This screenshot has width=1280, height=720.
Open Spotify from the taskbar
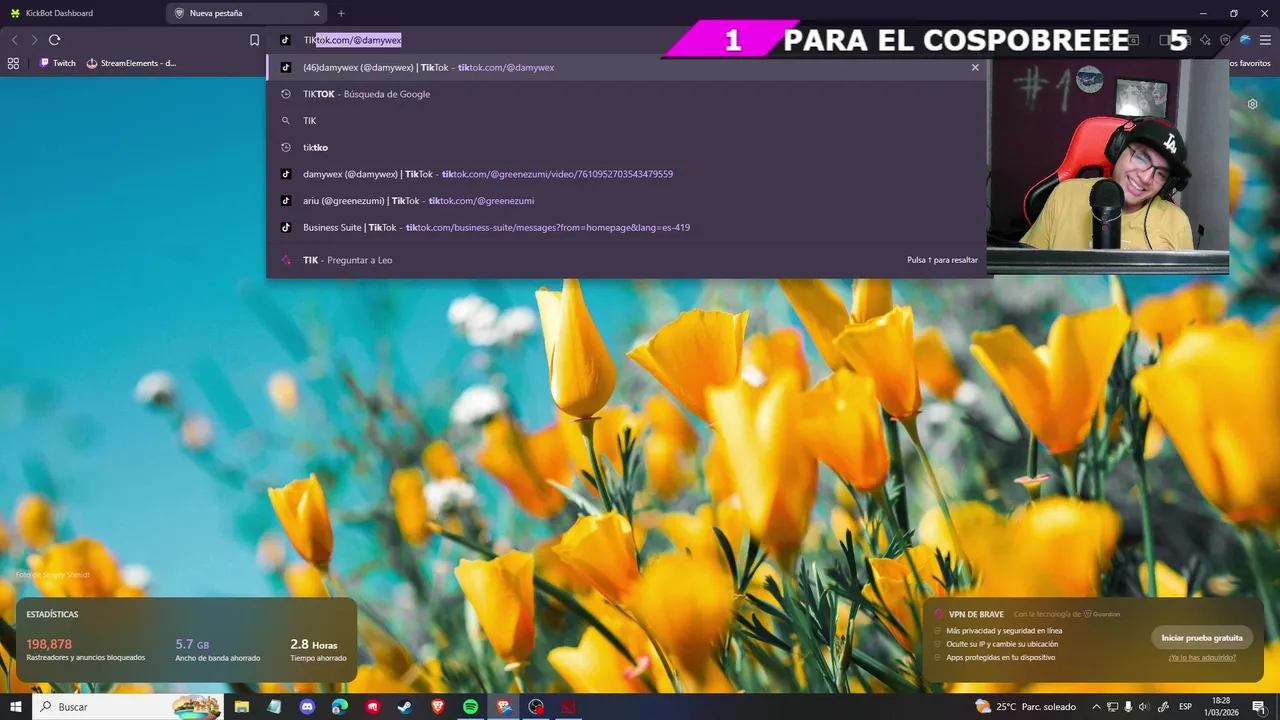pyautogui.click(x=471, y=706)
